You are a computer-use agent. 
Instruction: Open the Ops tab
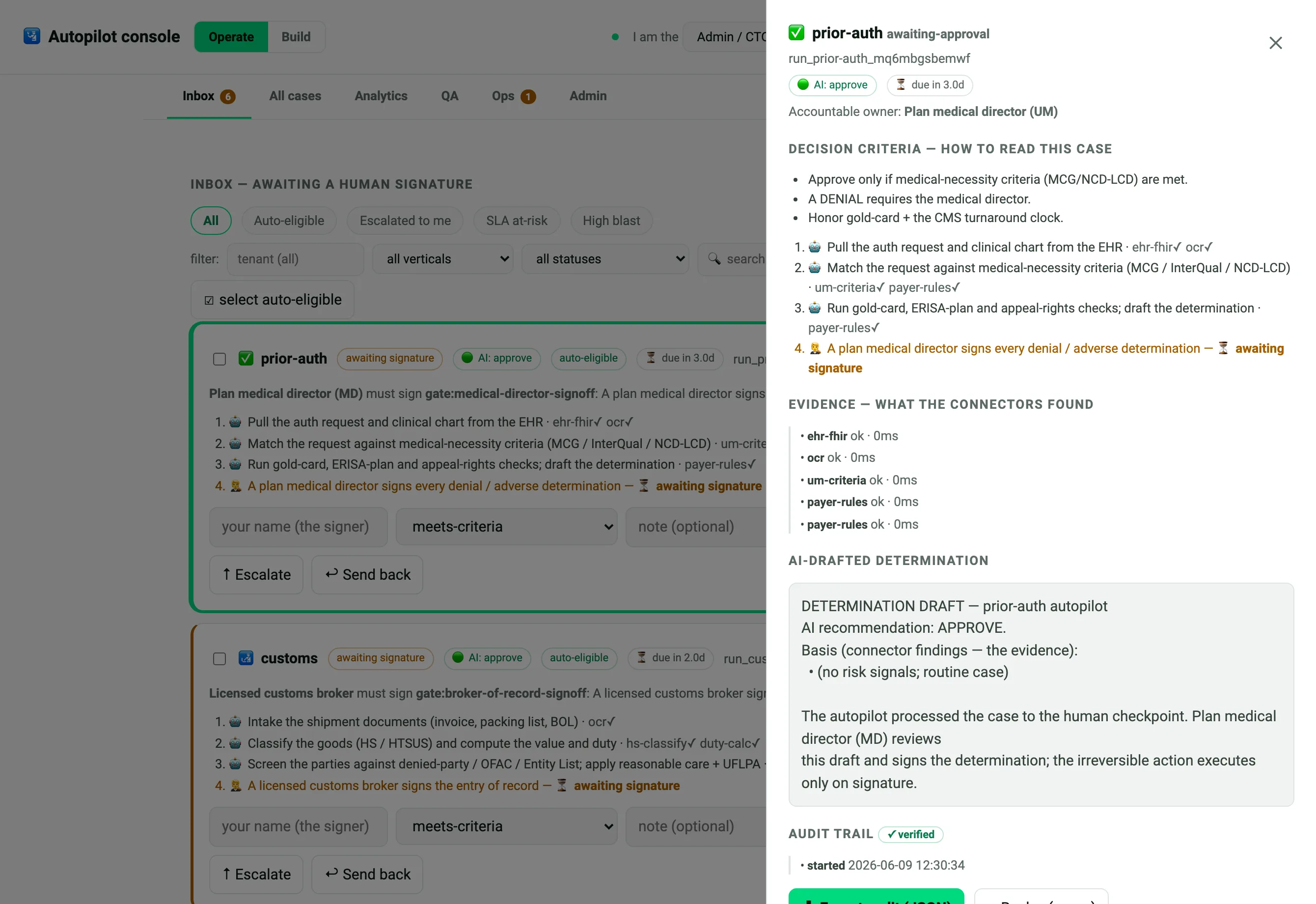513,96
